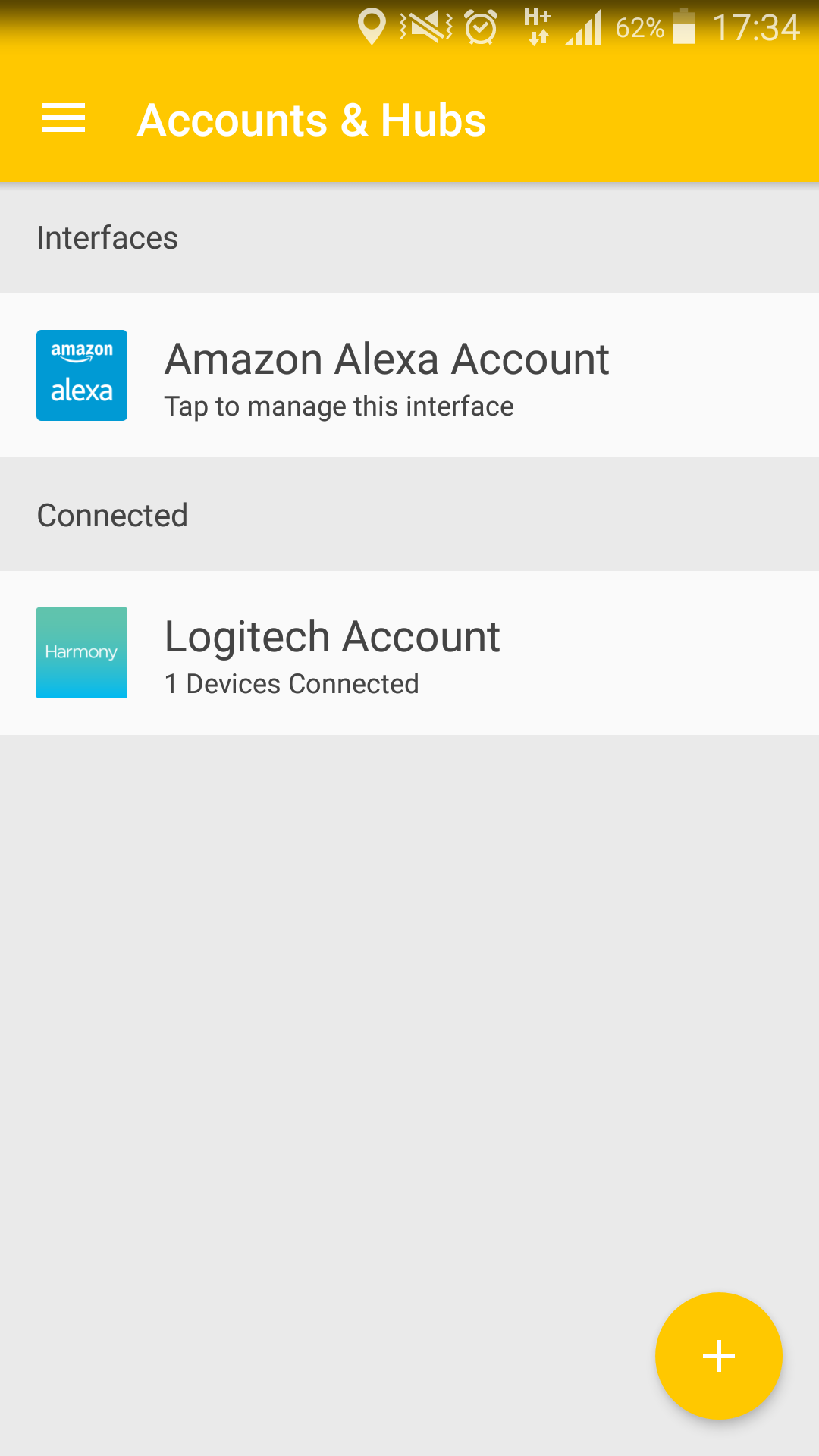Open Amazon Alexa Account entry

[387, 359]
